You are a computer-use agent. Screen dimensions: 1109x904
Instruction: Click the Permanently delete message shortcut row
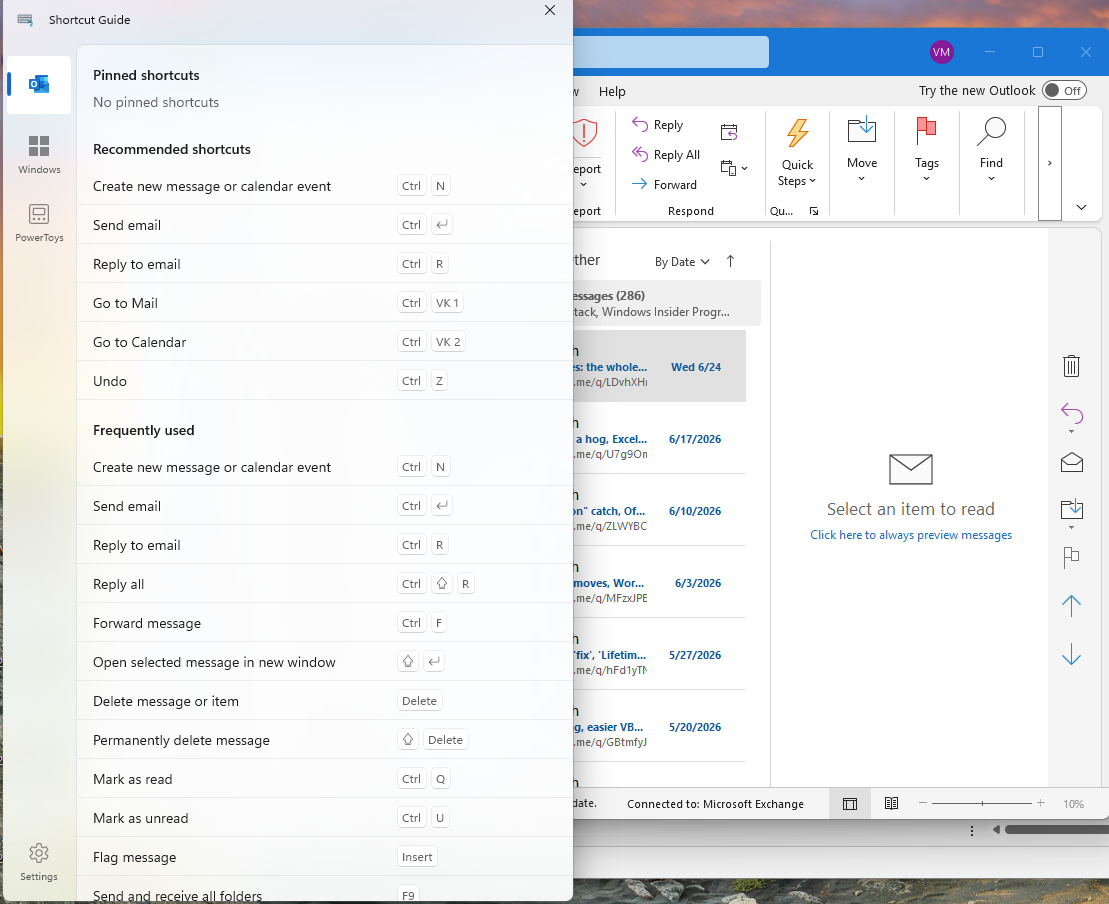click(325, 740)
